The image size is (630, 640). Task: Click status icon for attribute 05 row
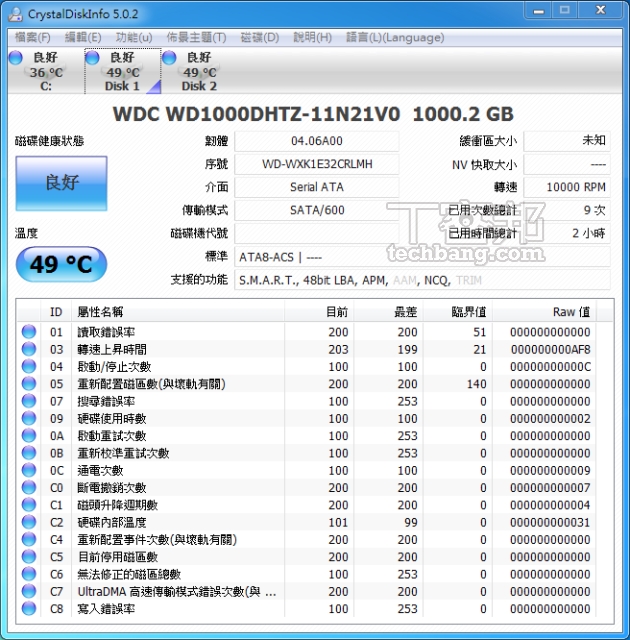point(29,383)
